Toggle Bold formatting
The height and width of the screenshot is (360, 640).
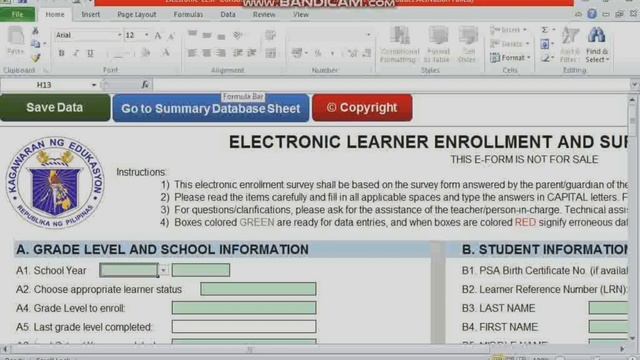pyautogui.click(x=61, y=53)
